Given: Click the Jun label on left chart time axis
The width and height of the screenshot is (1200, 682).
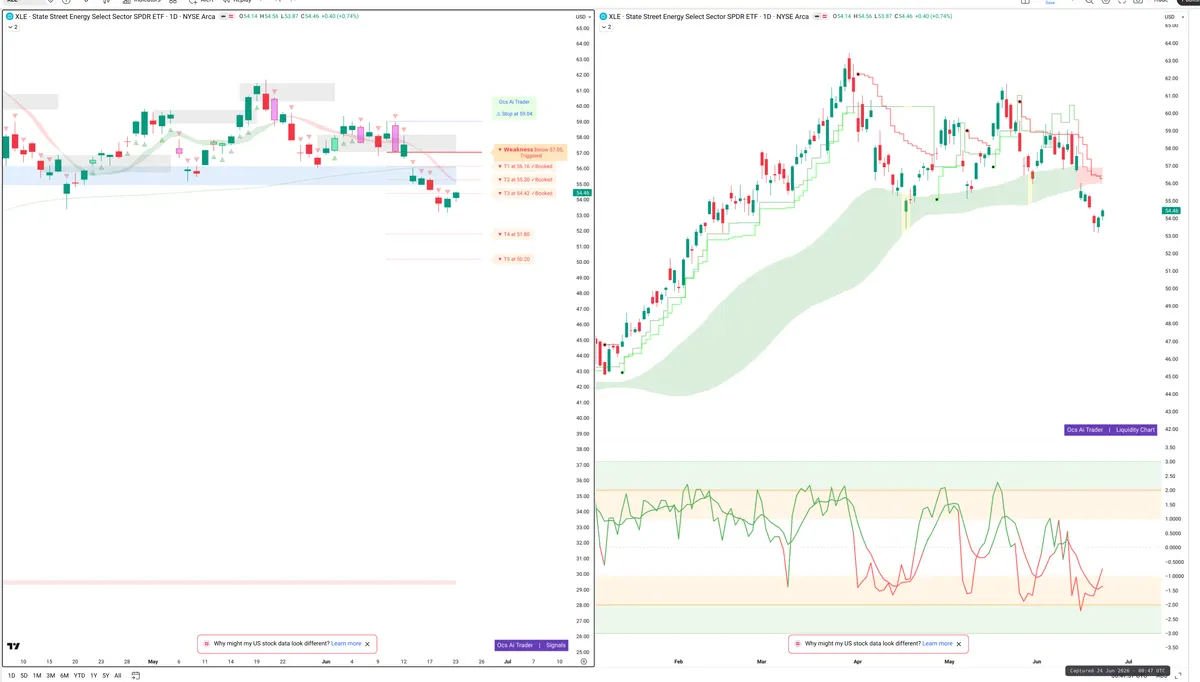Looking at the screenshot, I should point(326,661).
